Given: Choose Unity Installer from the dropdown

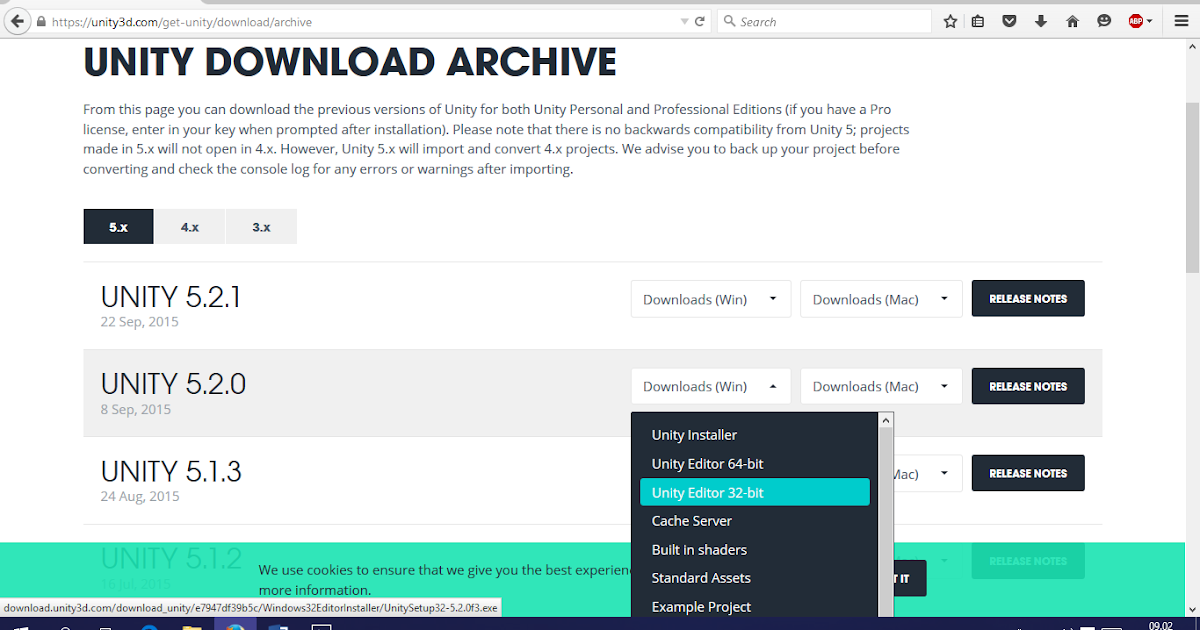Looking at the screenshot, I should click(755, 435).
